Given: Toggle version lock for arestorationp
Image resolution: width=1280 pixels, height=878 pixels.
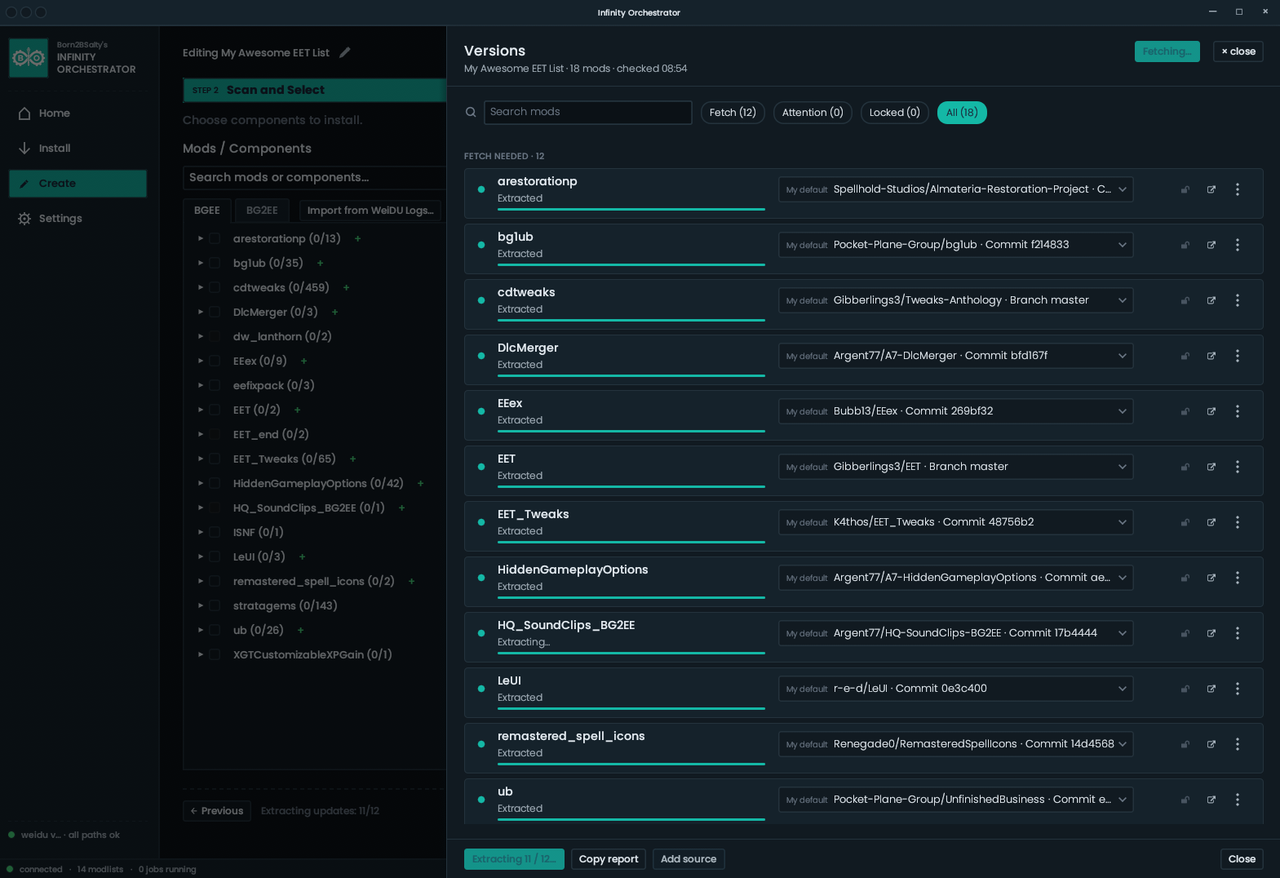Looking at the screenshot, I should click(1185, 190).
